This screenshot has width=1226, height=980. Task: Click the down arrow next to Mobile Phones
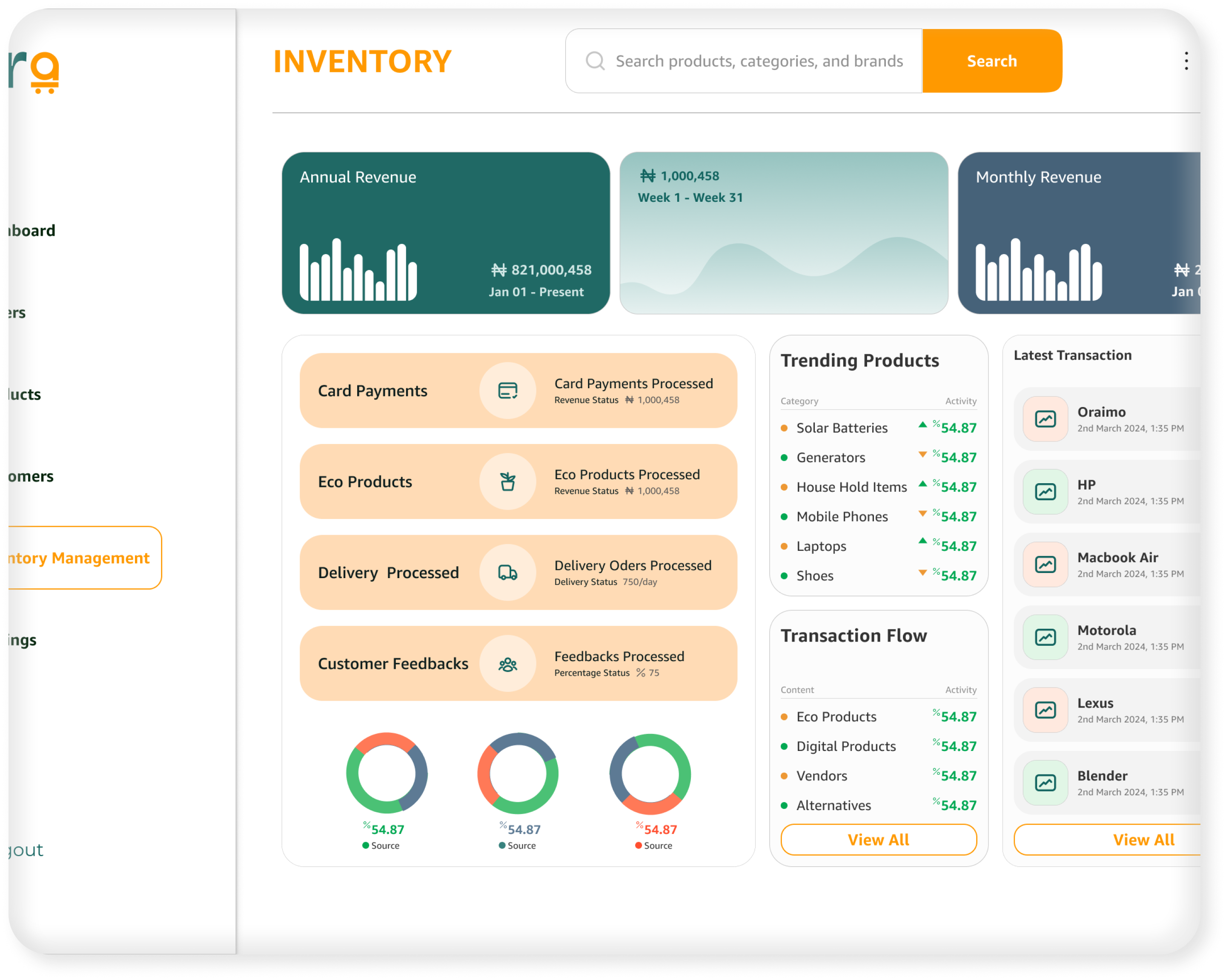pos(922,513)
